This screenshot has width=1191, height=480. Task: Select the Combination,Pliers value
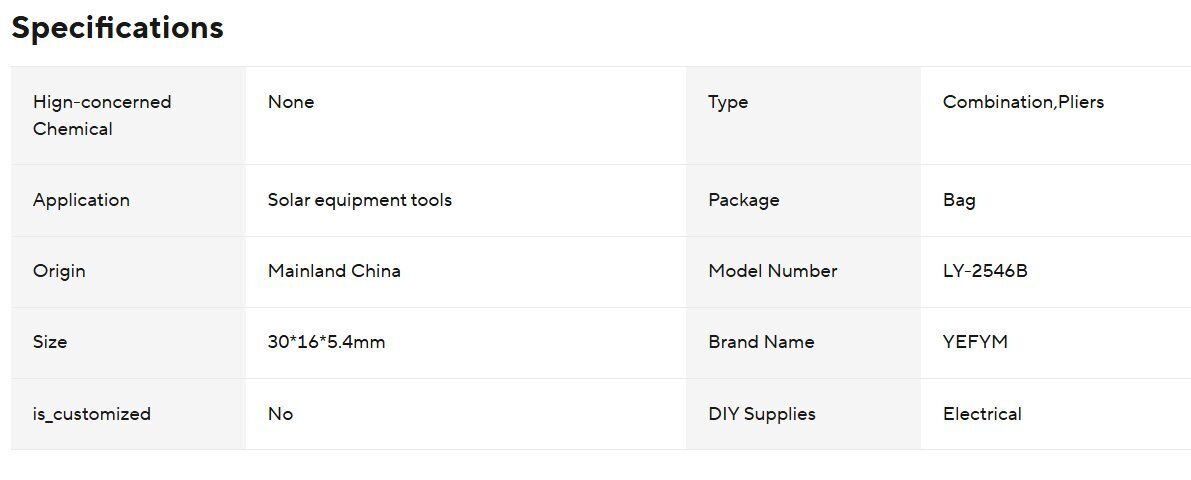pyautogui.click(x=1023, y=102)
